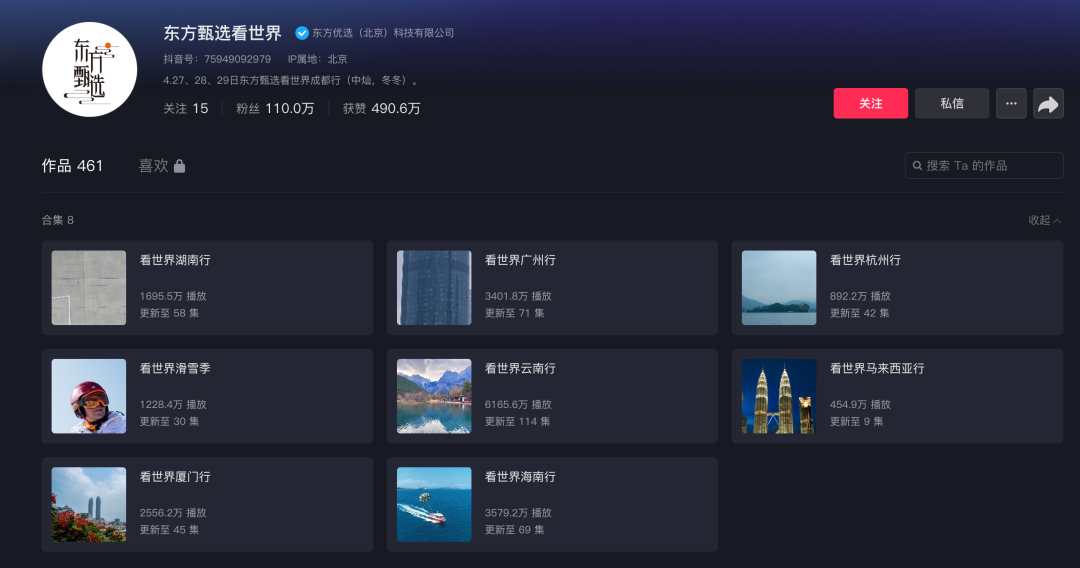
Task: Click the 看世界广州行 title
Action: pos(520,260)
